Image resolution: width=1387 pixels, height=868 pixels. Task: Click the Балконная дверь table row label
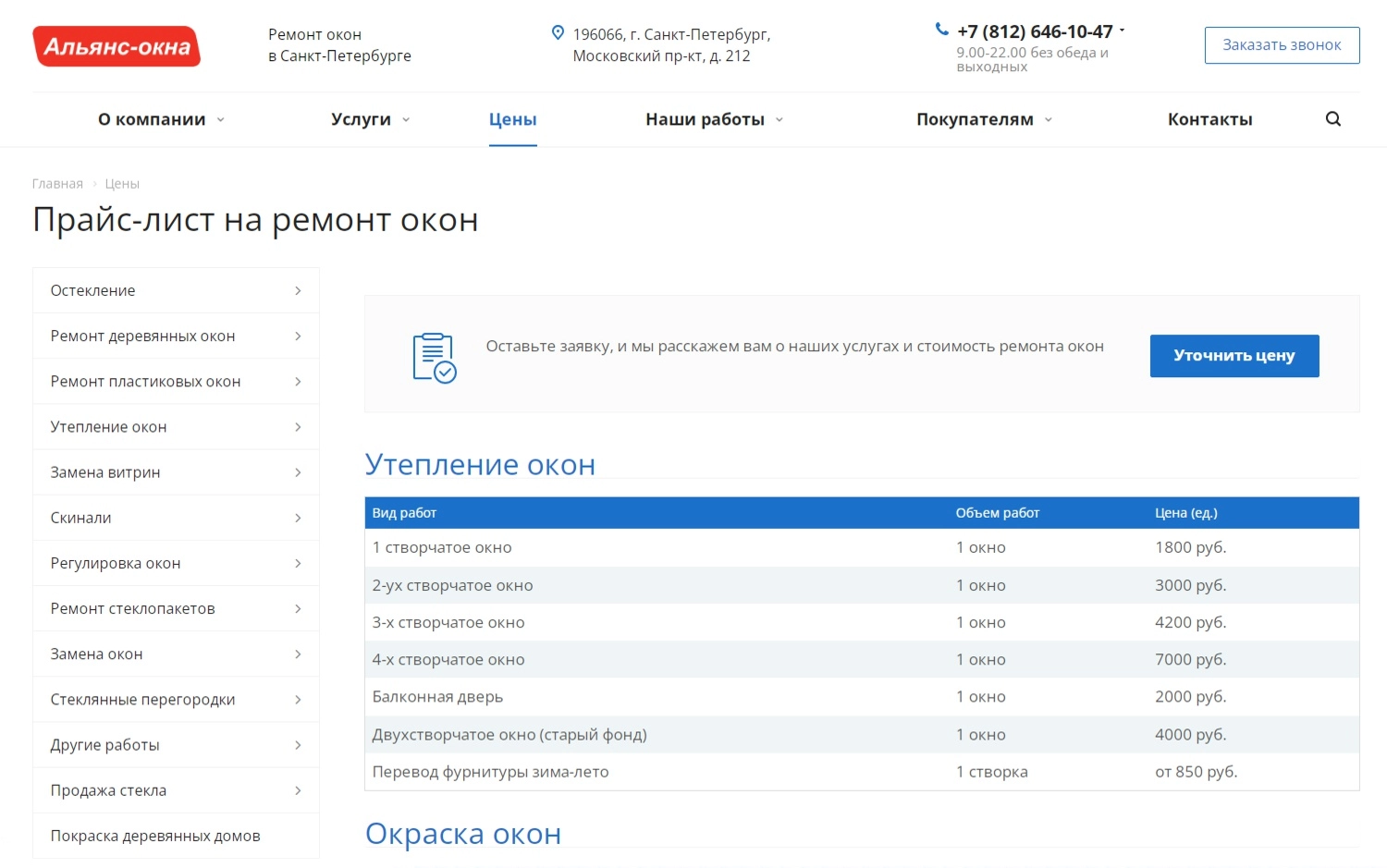click(437, 697)
